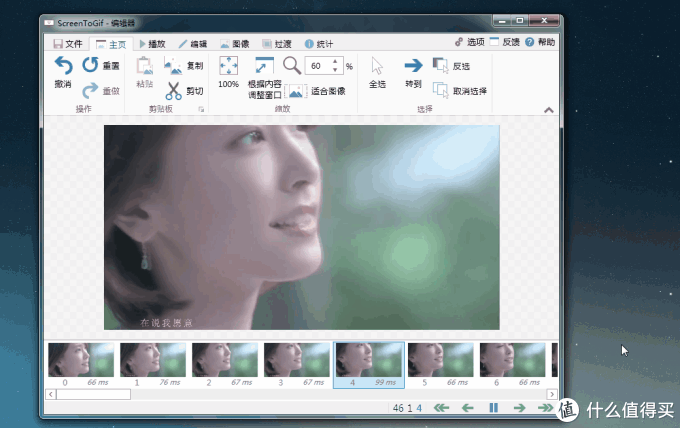Screen dimensions: 680x428
Task: Open Help (帮助) question mark icon
Action: (x=530, y=42)
